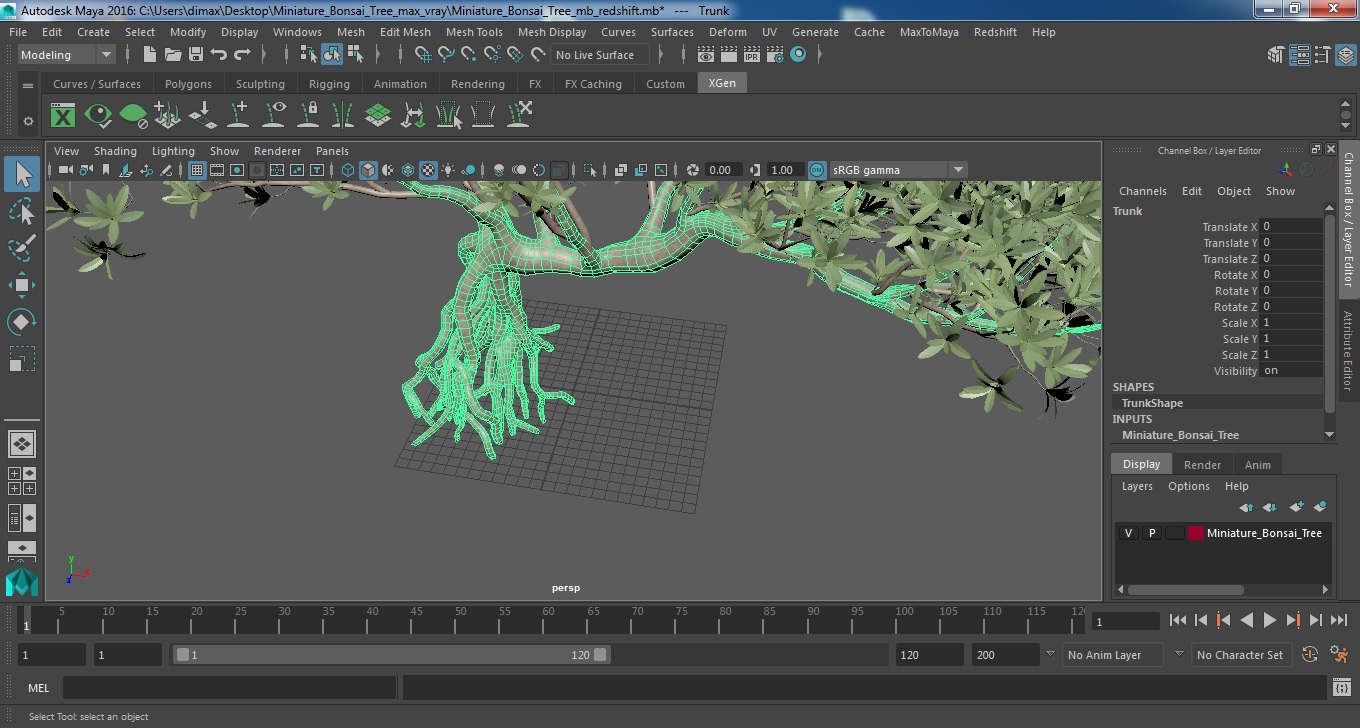
Task: Open the sRGB gamma view transform dropdown
Action: pyautogui.click(x=898, y=170)
